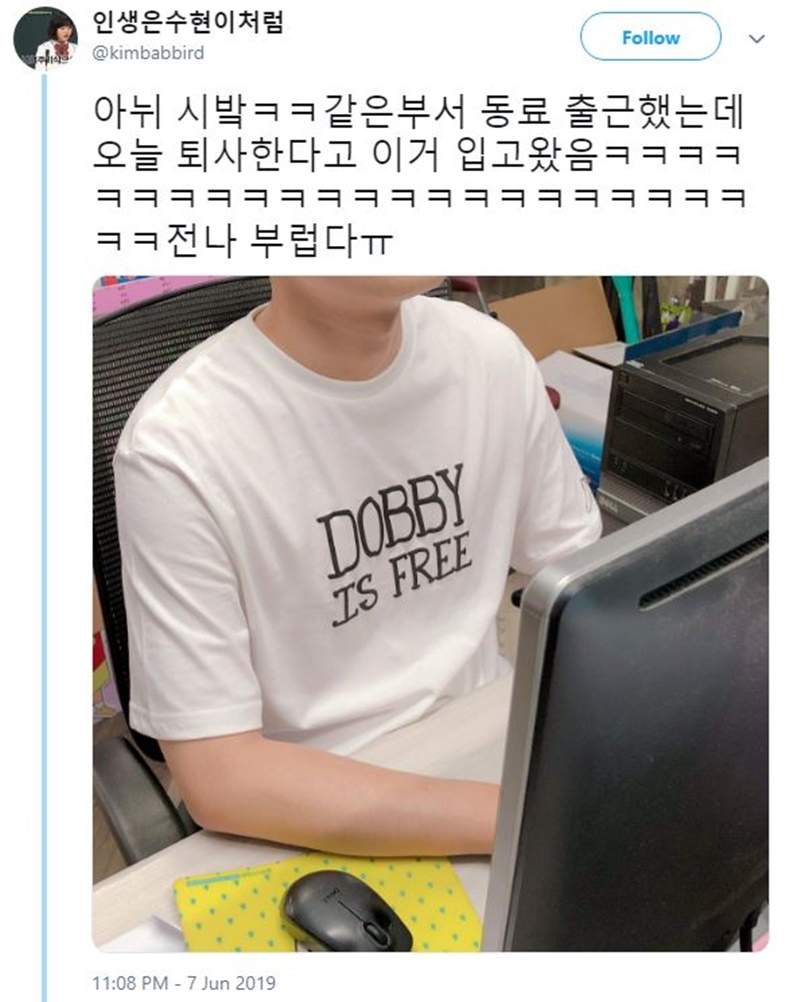This screenshot has height=1002, width=800.
Task: Expand the tweet options chevron menu
Action: [x=757, y=39]
